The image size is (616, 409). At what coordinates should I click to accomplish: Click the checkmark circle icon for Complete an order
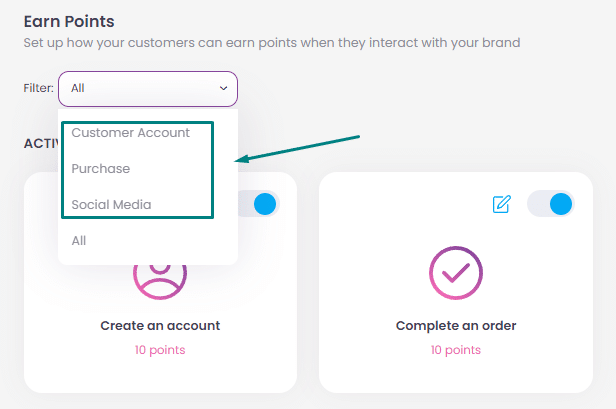[456, 273]
